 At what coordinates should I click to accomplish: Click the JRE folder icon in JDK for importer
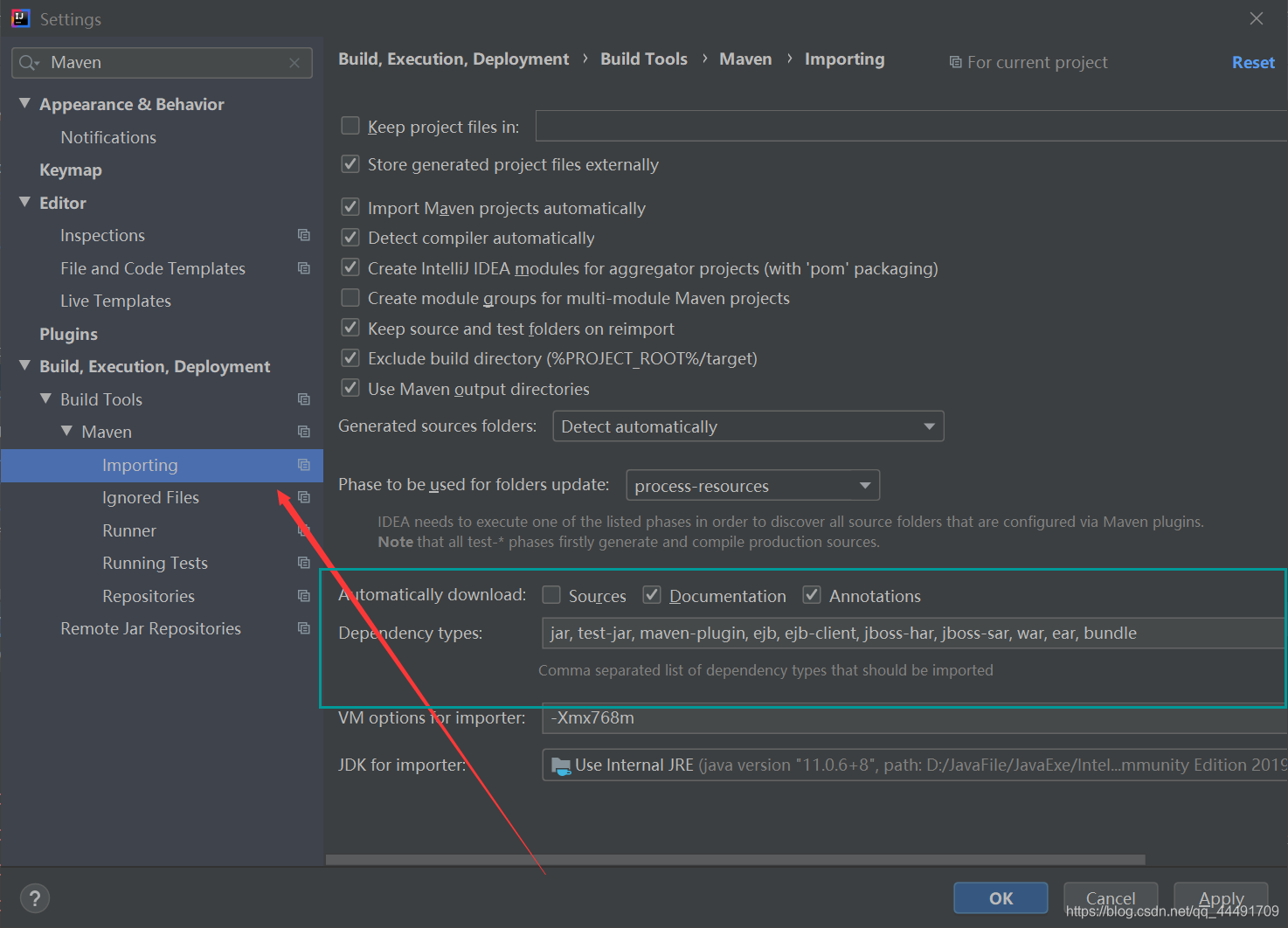pyautogui.click(x=561, y=766)
